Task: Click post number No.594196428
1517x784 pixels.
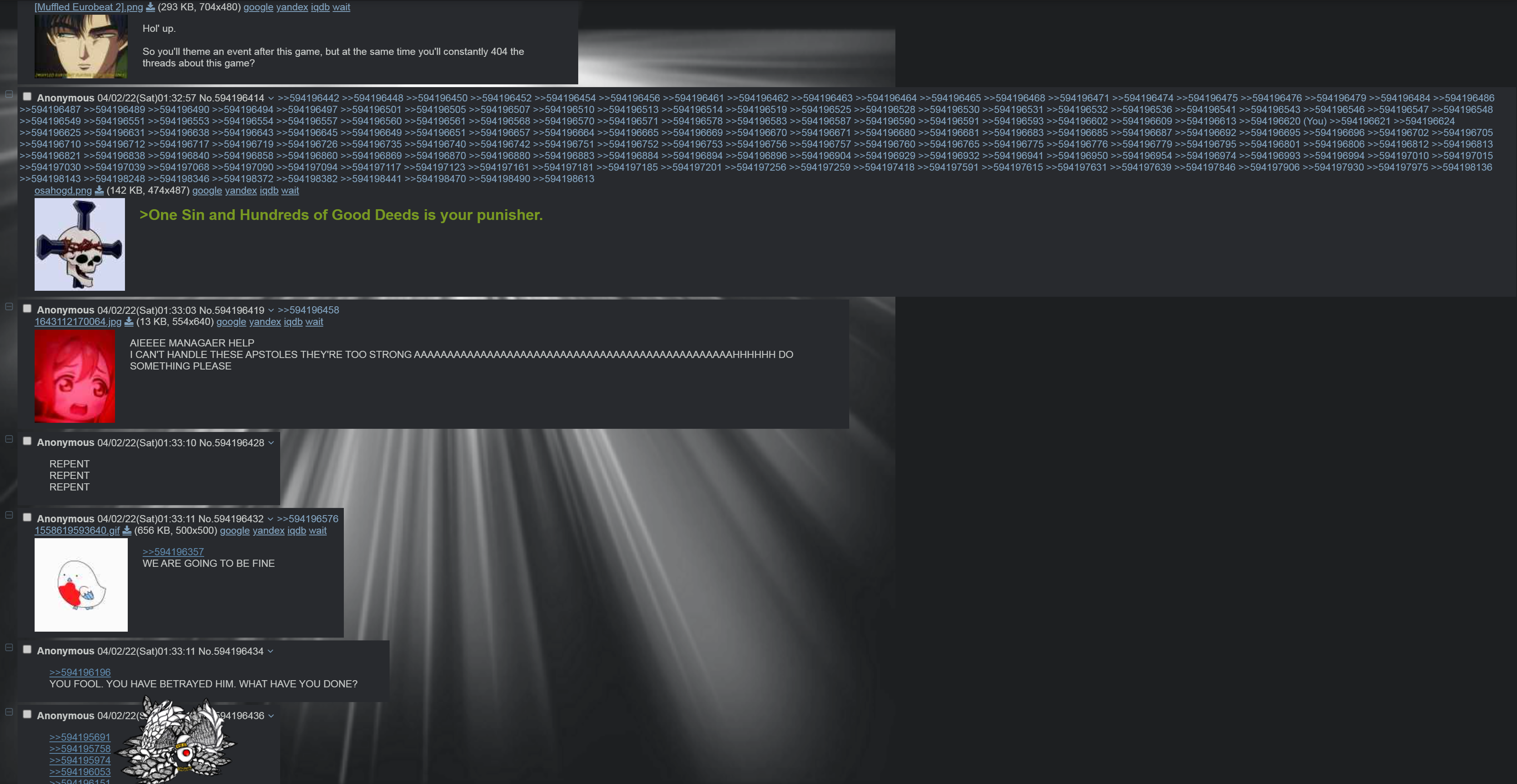Action: [232, 443]
